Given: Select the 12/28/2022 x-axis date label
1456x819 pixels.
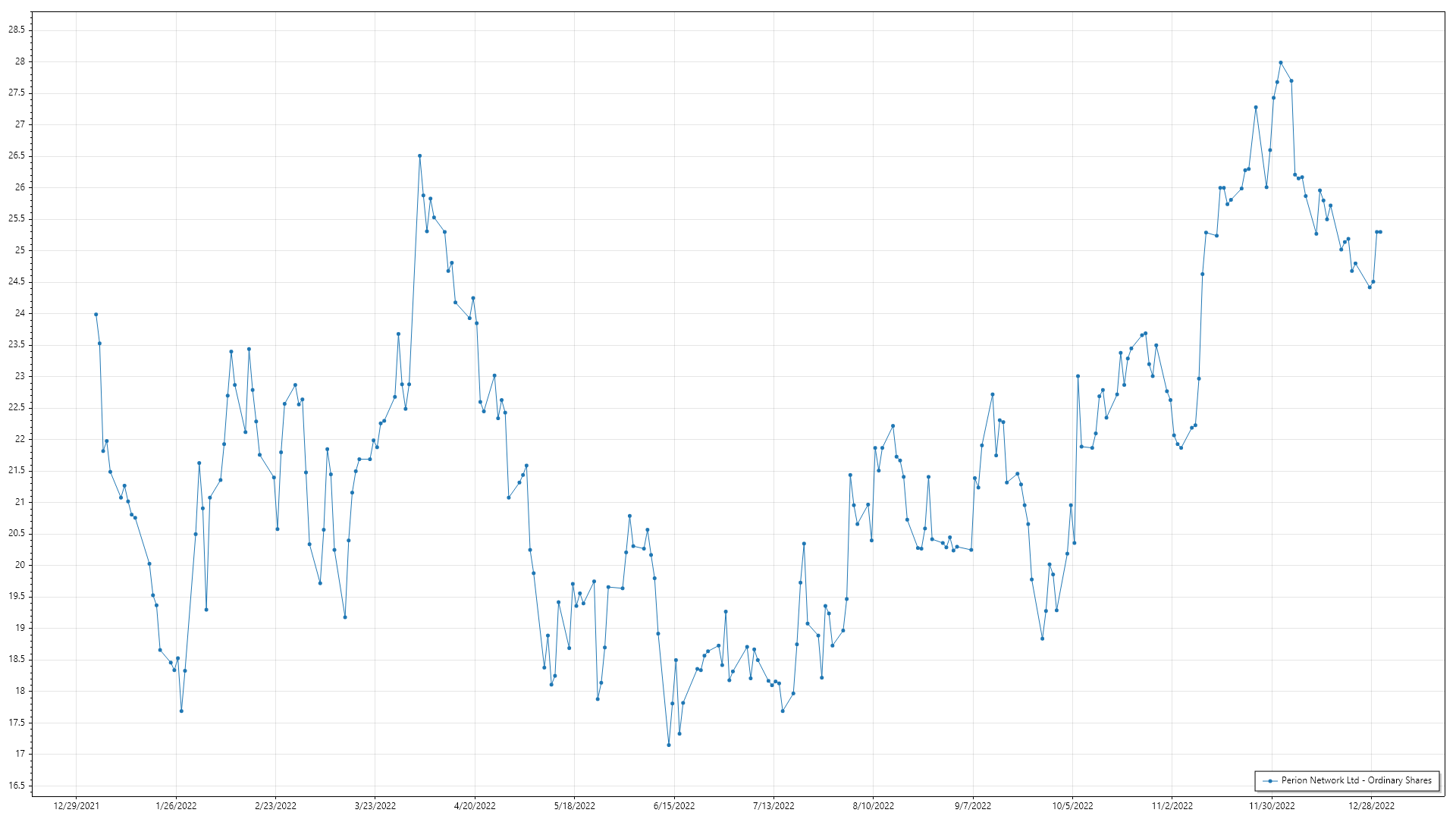Looking at the screenshot, I should tap(1371, 806).
